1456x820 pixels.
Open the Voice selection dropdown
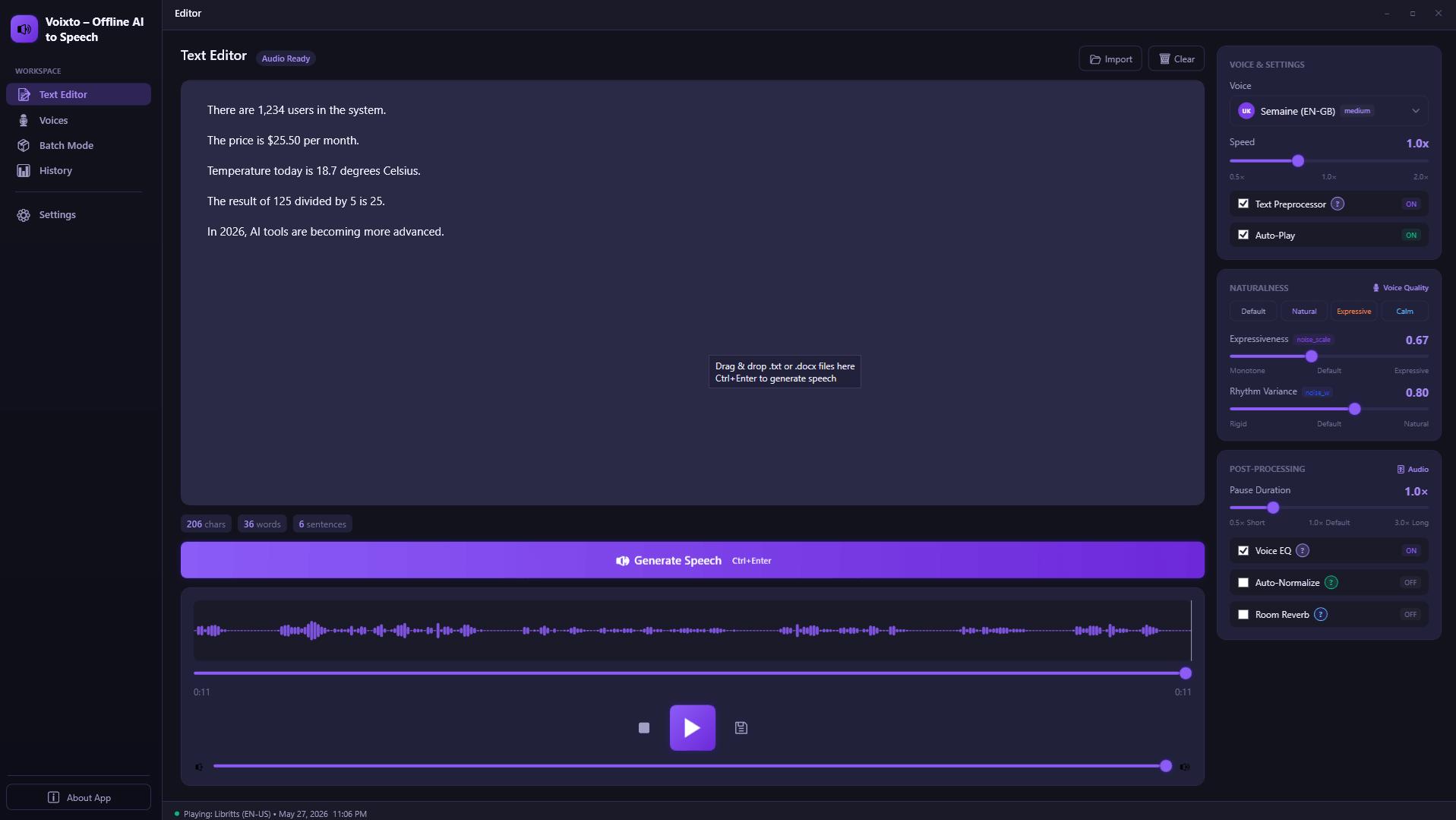tap(1328, 111)
